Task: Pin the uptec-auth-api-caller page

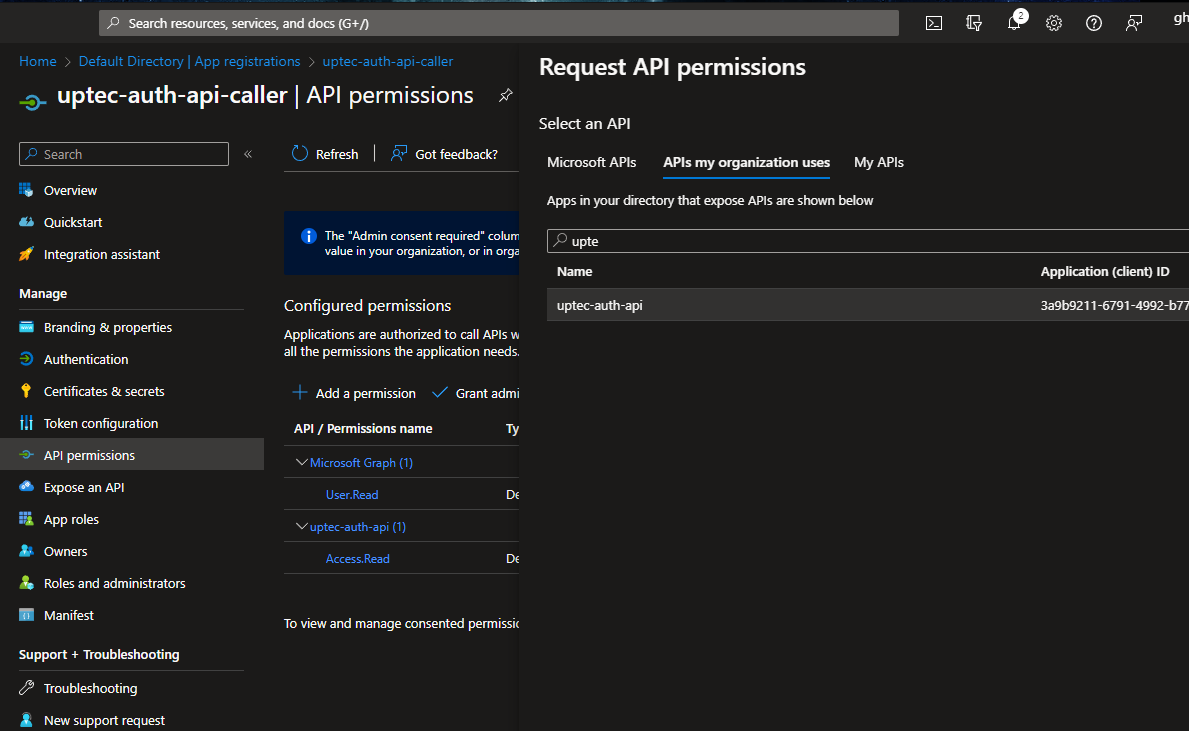Action: 506,96
